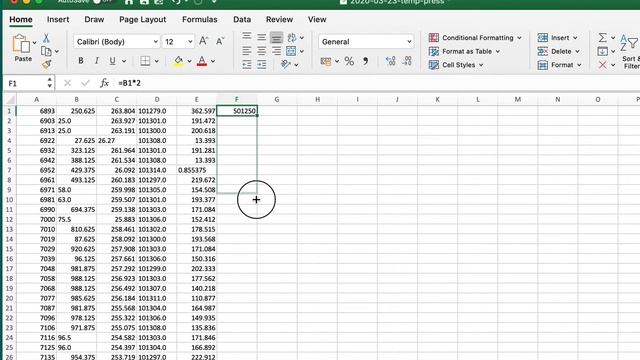
Task: Select cell E7 containing 0.855375
Action: (x=197, y=170)
